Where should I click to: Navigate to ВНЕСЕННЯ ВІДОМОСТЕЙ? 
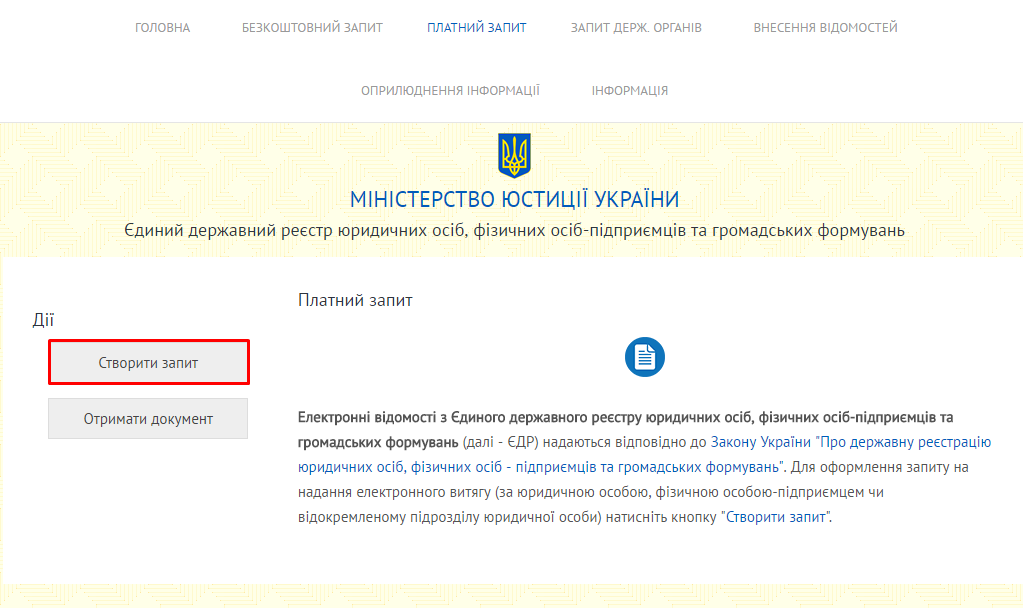(x=825, y=27)
